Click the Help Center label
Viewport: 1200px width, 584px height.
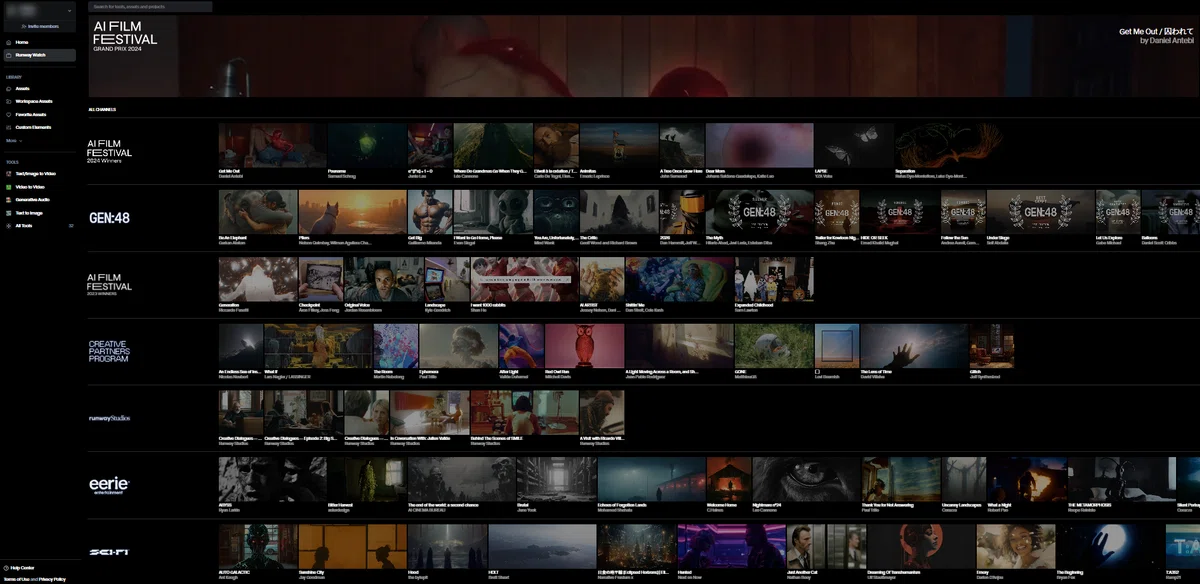point(22,567)
